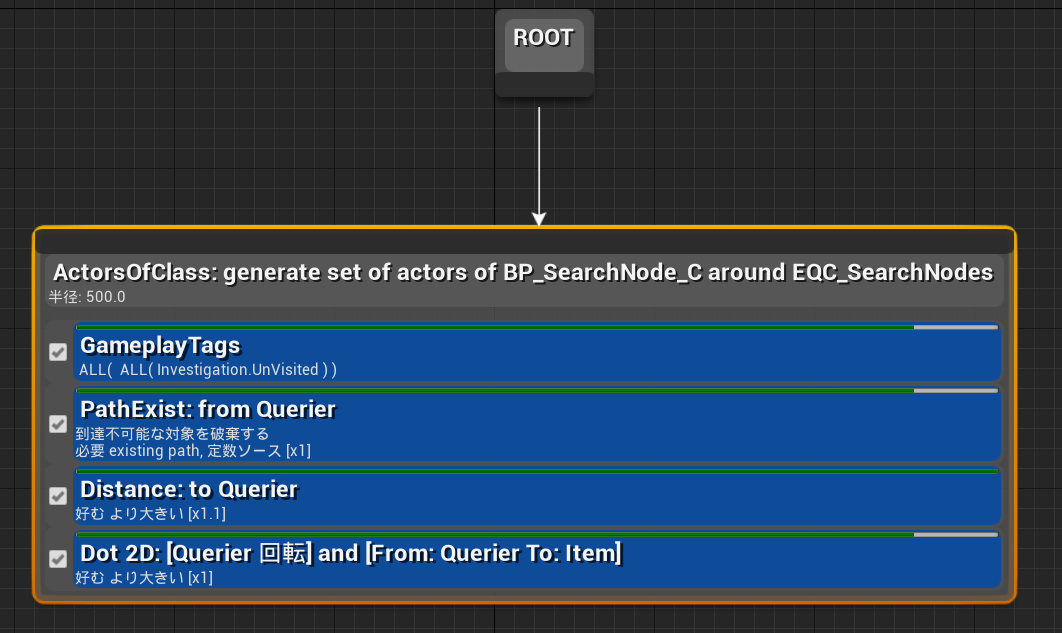Toggle the Distance: to Querier test checkbox
The image size is (1062, 633).
[x=57, y=496]
